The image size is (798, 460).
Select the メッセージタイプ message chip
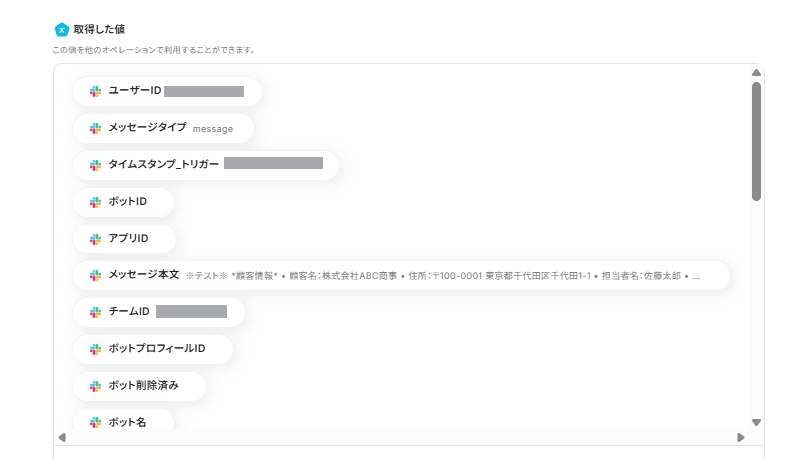tap(163, 128)
